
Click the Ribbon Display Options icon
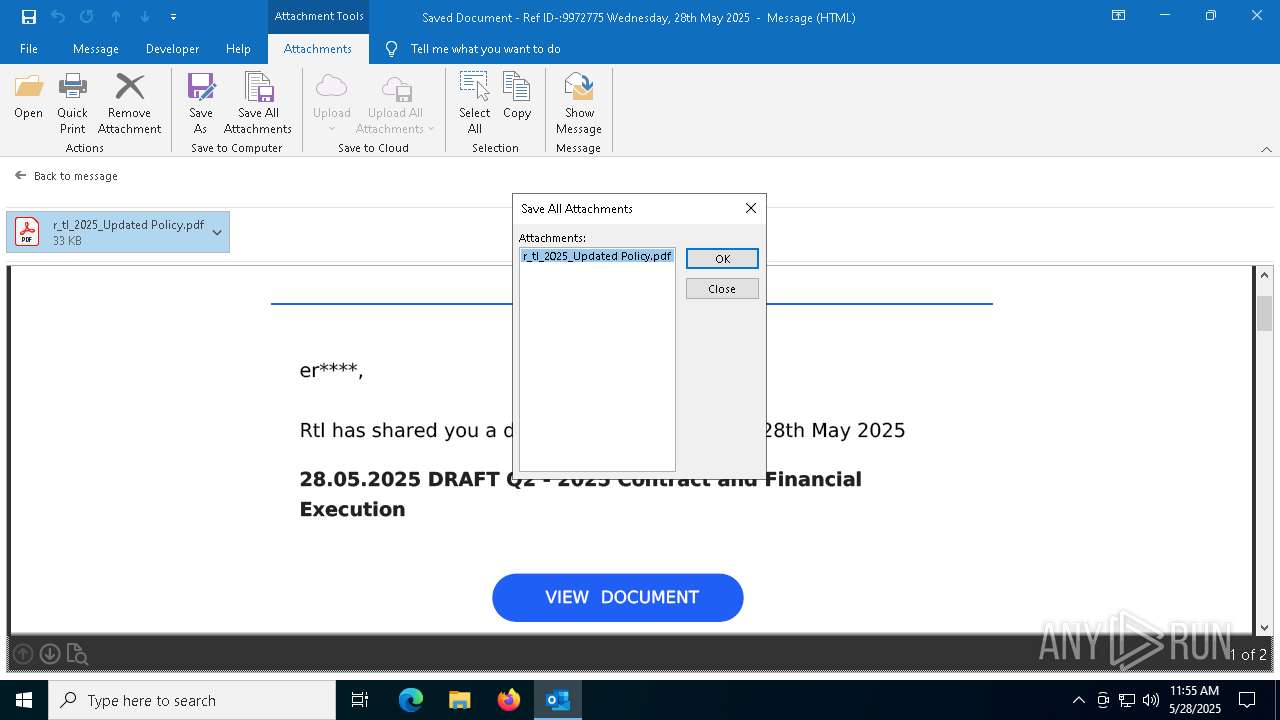1119,16
